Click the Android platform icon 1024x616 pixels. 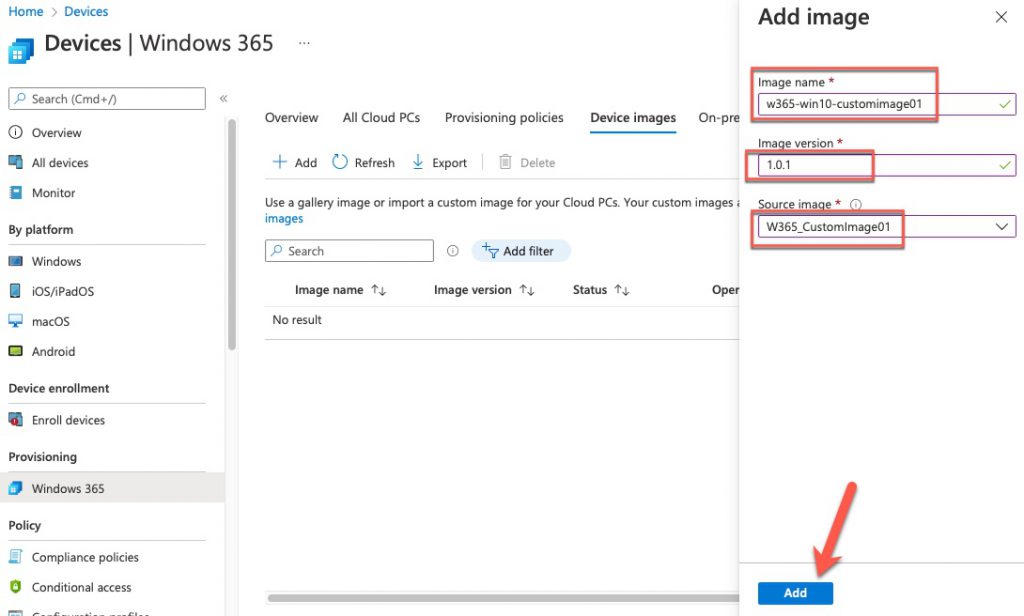[15, 351]
